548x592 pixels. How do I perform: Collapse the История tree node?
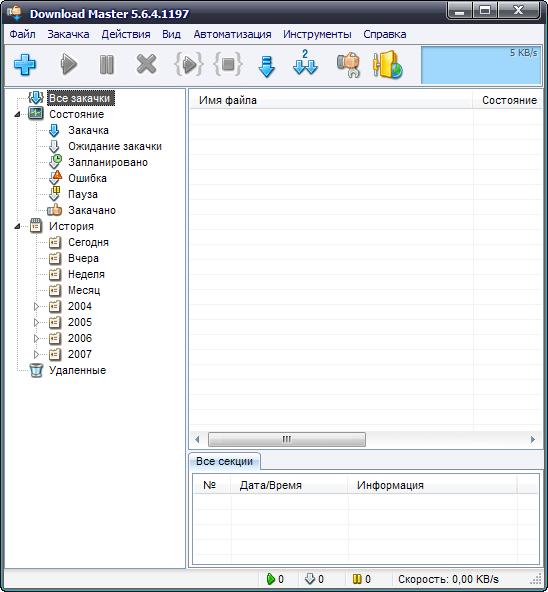click(17, 227)
